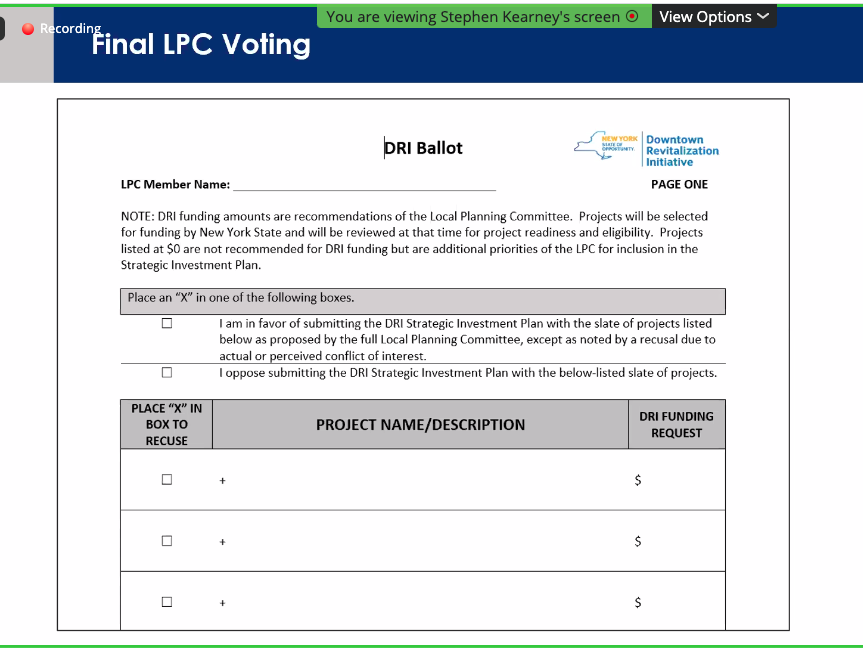Click the 'Final LPC Voting' slide title
This screenshot has height=648, width=863.
[200, 45]
